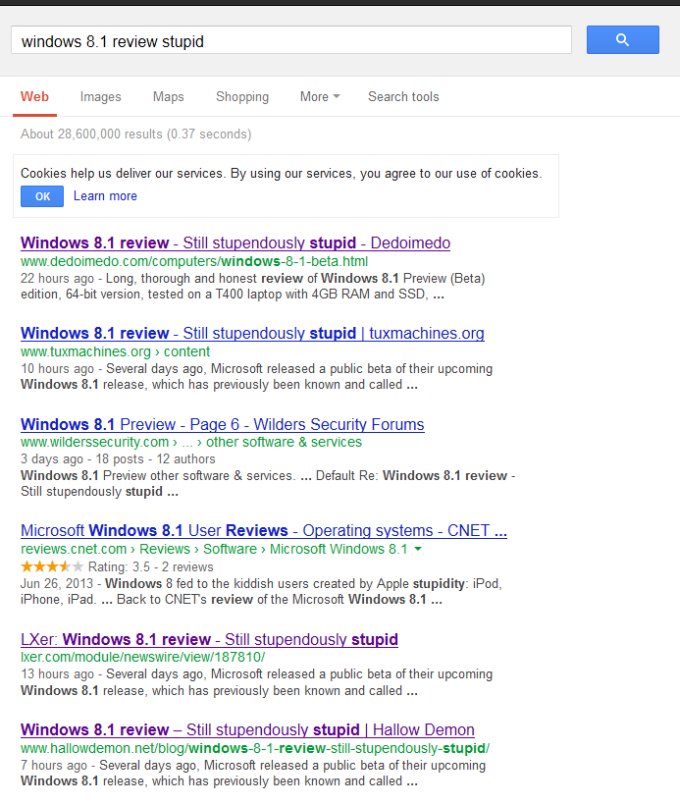Image resolution: width=680 pixels, height=805 pixels.
Task: Click the lxer.com/module/newswire URL text
Action: [143, 657]
